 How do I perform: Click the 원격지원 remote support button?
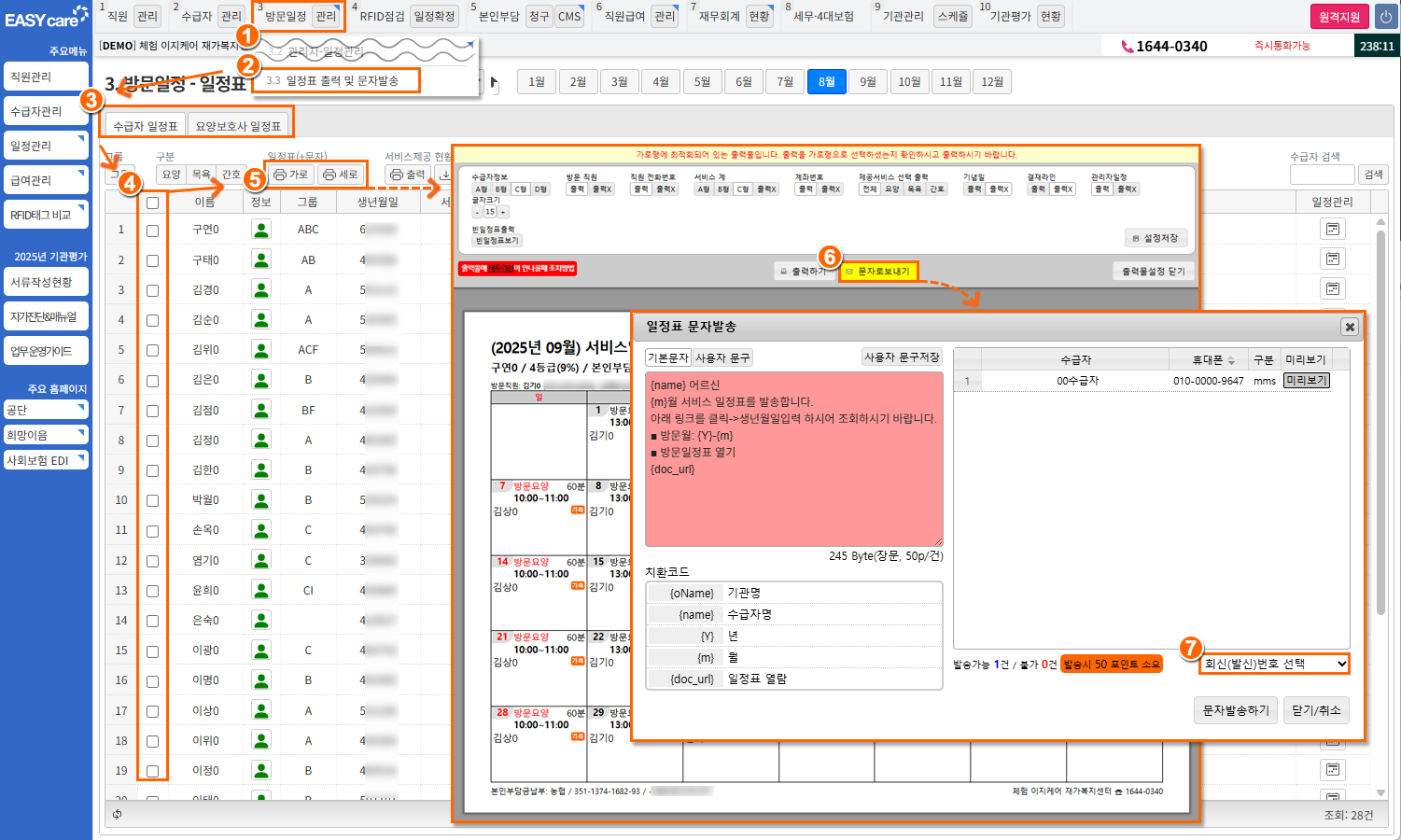point(1338,17)
